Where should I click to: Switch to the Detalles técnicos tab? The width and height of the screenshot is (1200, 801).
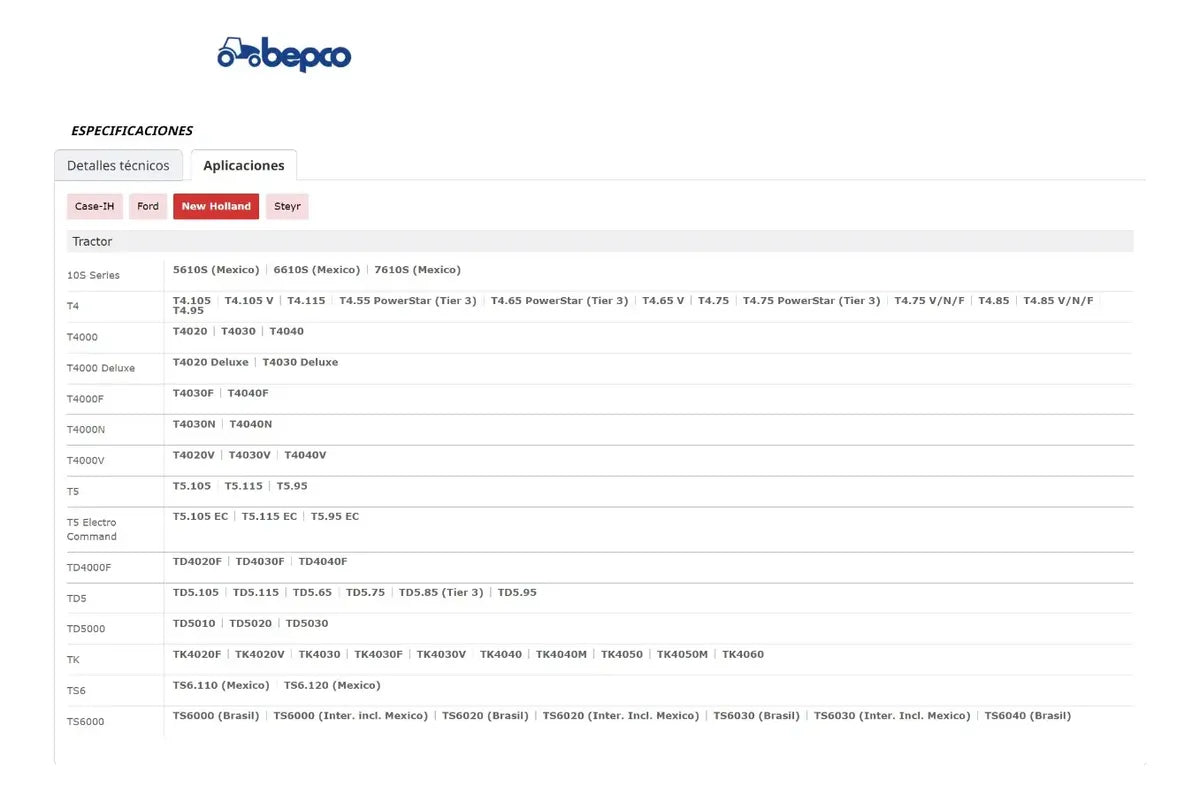pos(118,165)
